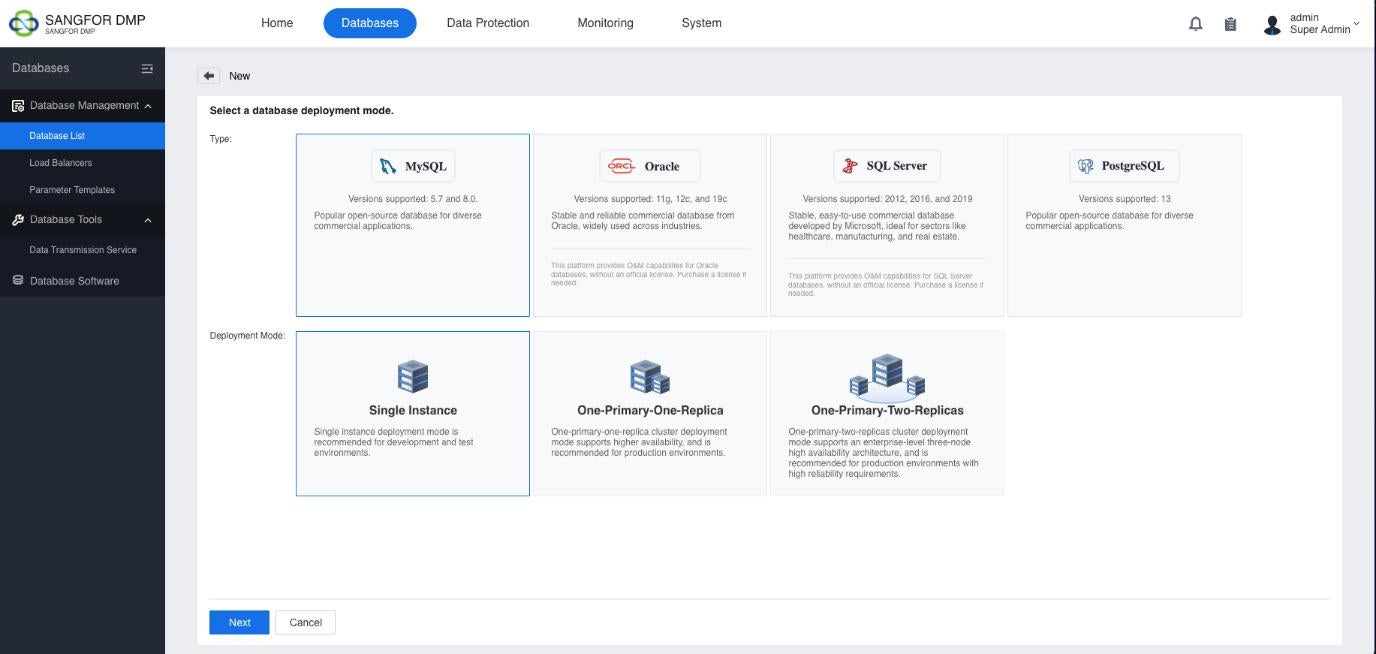Open Parameter Templates in the sidebar

82,190
